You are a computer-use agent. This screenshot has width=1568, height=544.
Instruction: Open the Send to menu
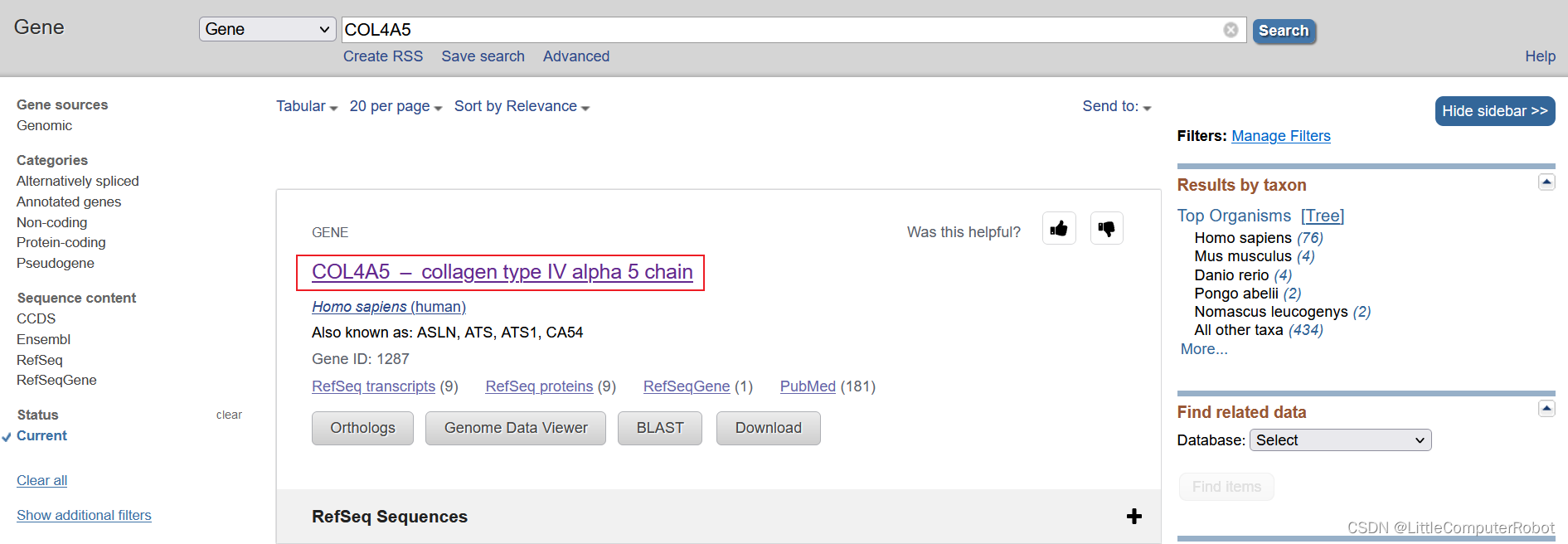click(x=1116, y=106)
